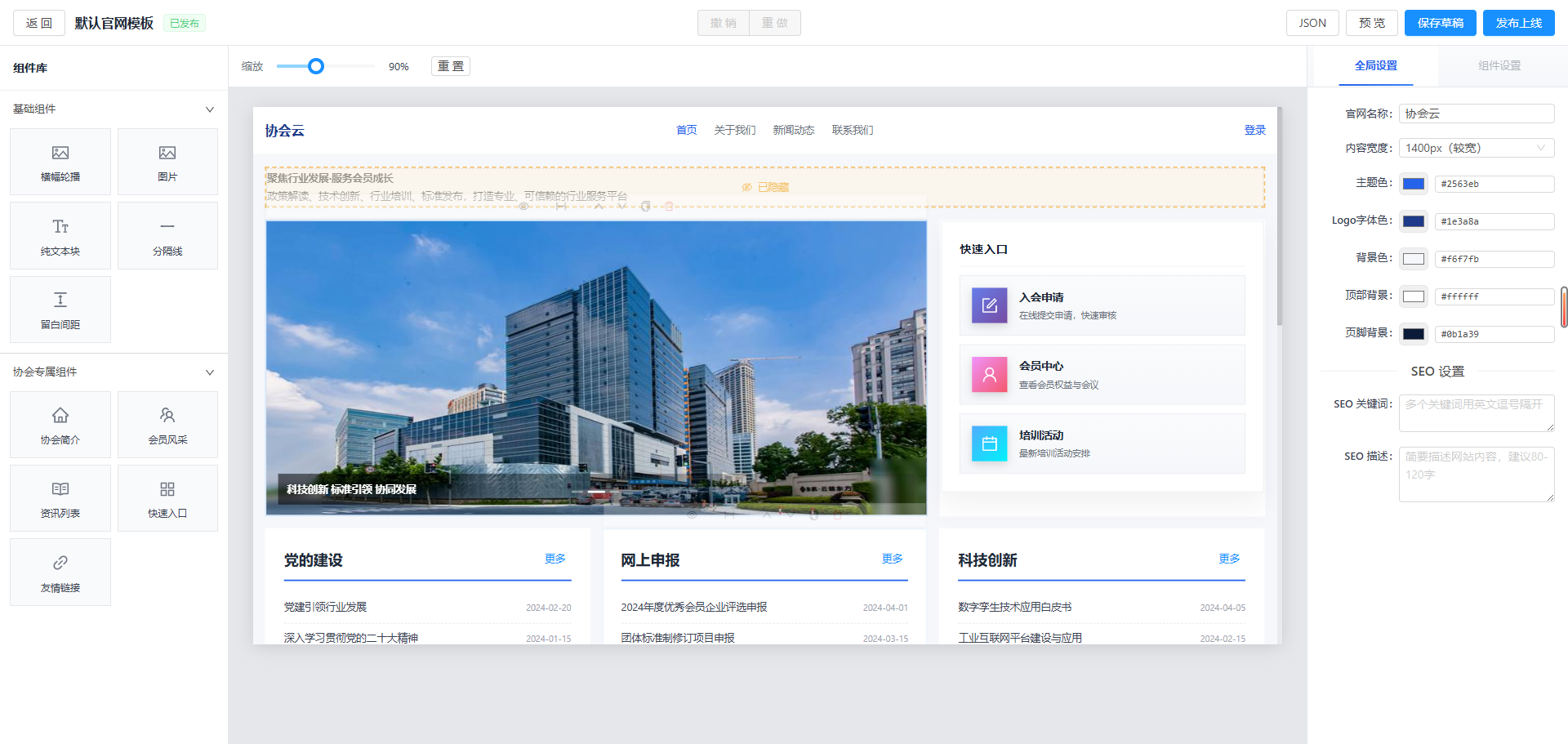
Task: Duplicate the carousel using its copy icon
Action: [813, 516]
